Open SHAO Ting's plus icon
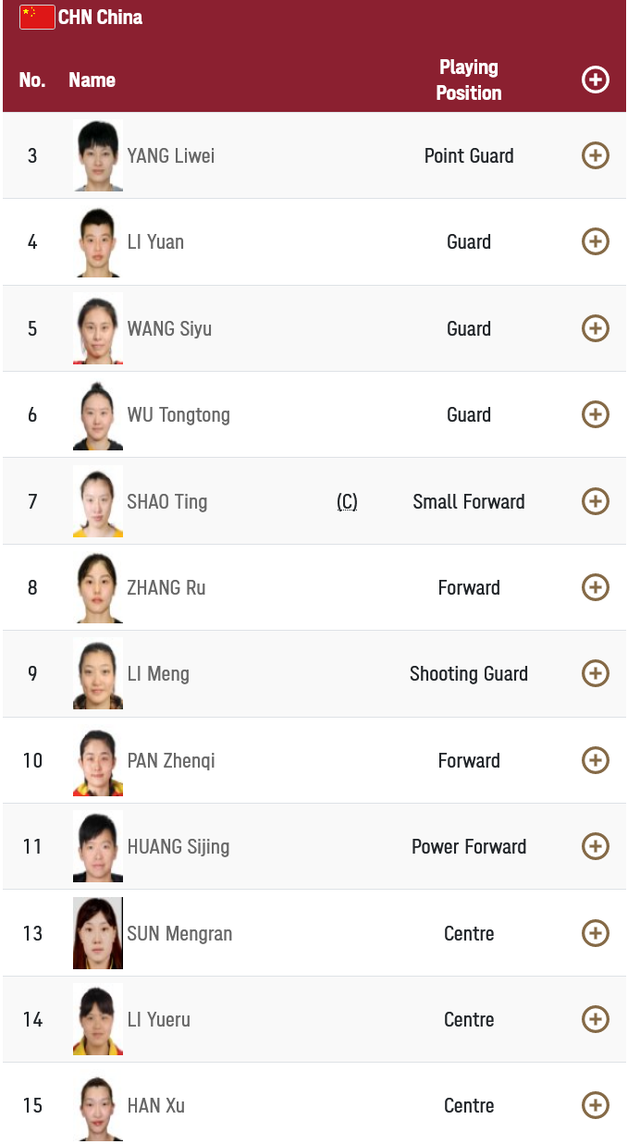 (595, 501)
